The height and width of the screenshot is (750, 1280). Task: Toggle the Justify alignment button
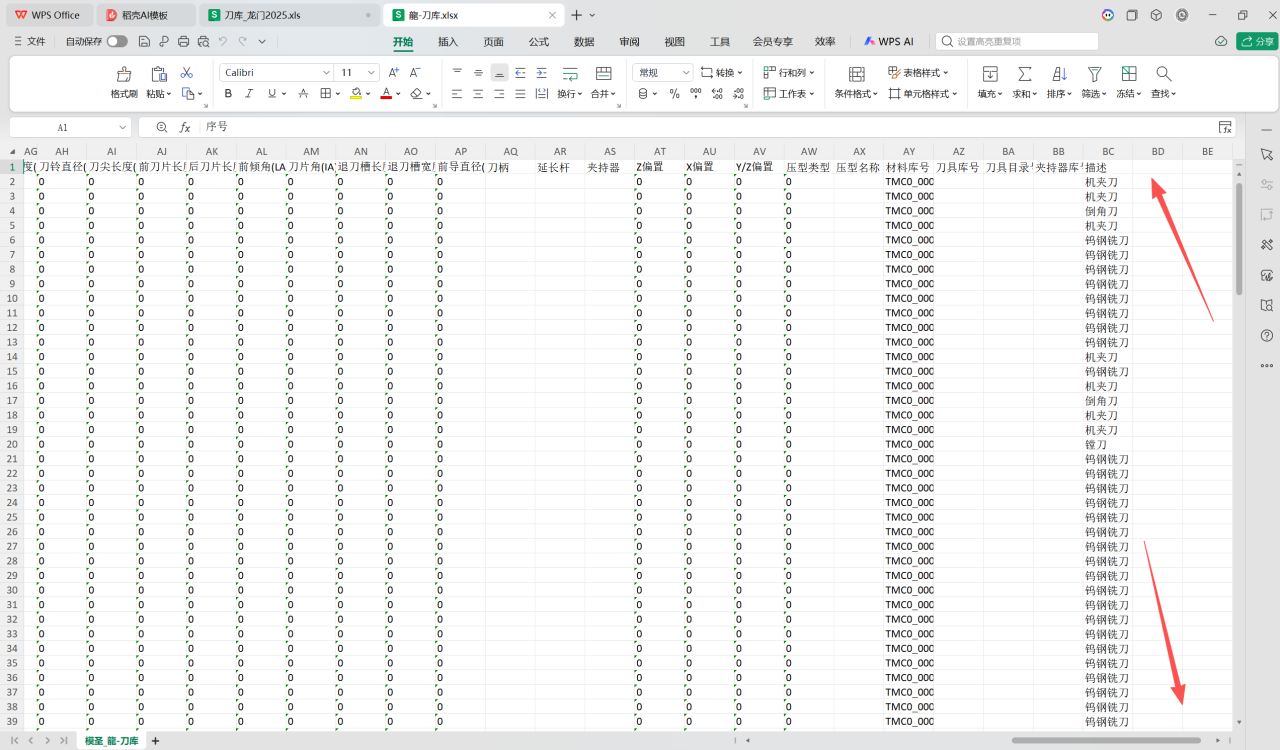pos(520,94)
